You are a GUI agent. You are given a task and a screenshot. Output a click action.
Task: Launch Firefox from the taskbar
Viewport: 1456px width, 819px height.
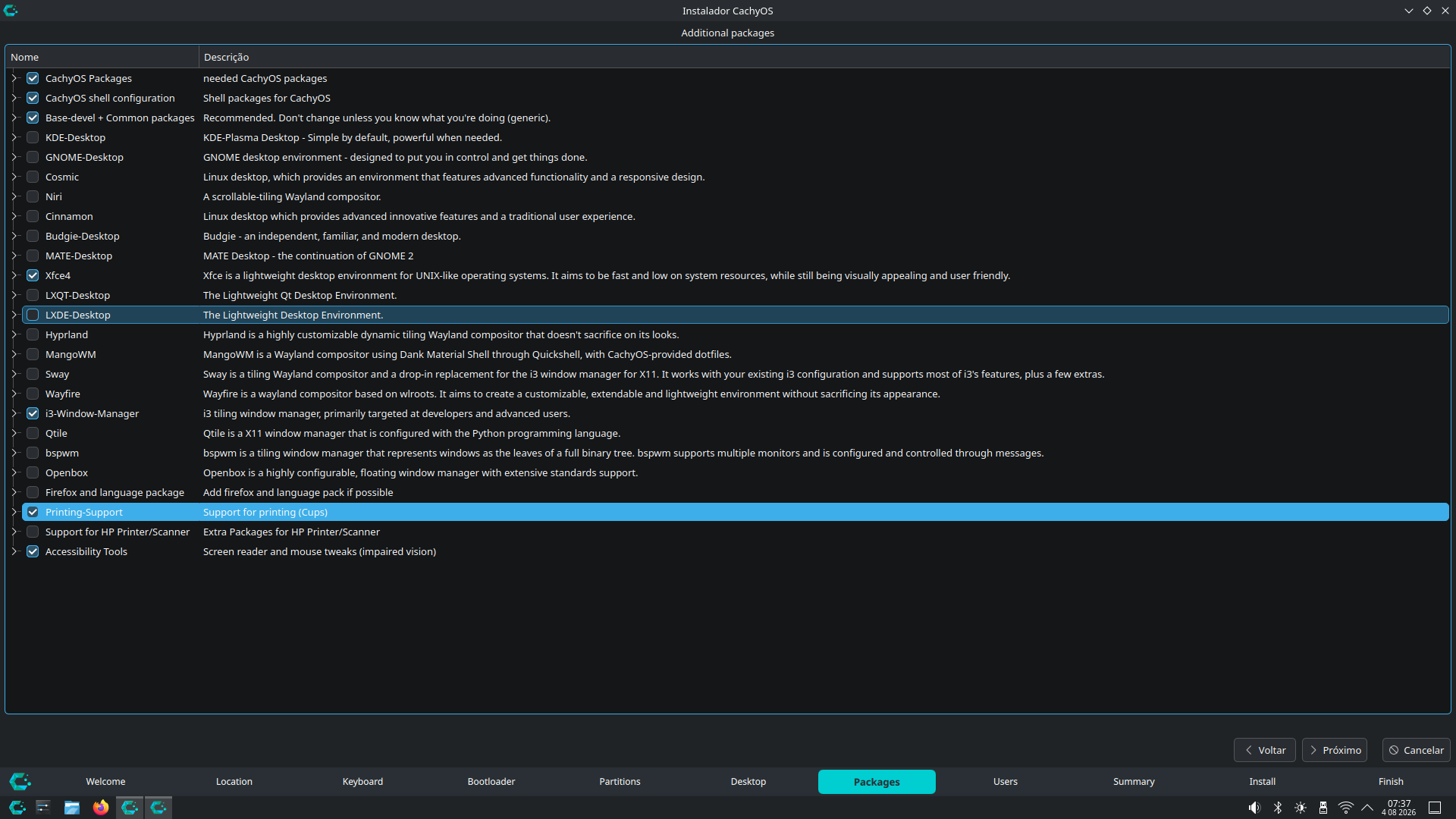click(x=101, y=808)
